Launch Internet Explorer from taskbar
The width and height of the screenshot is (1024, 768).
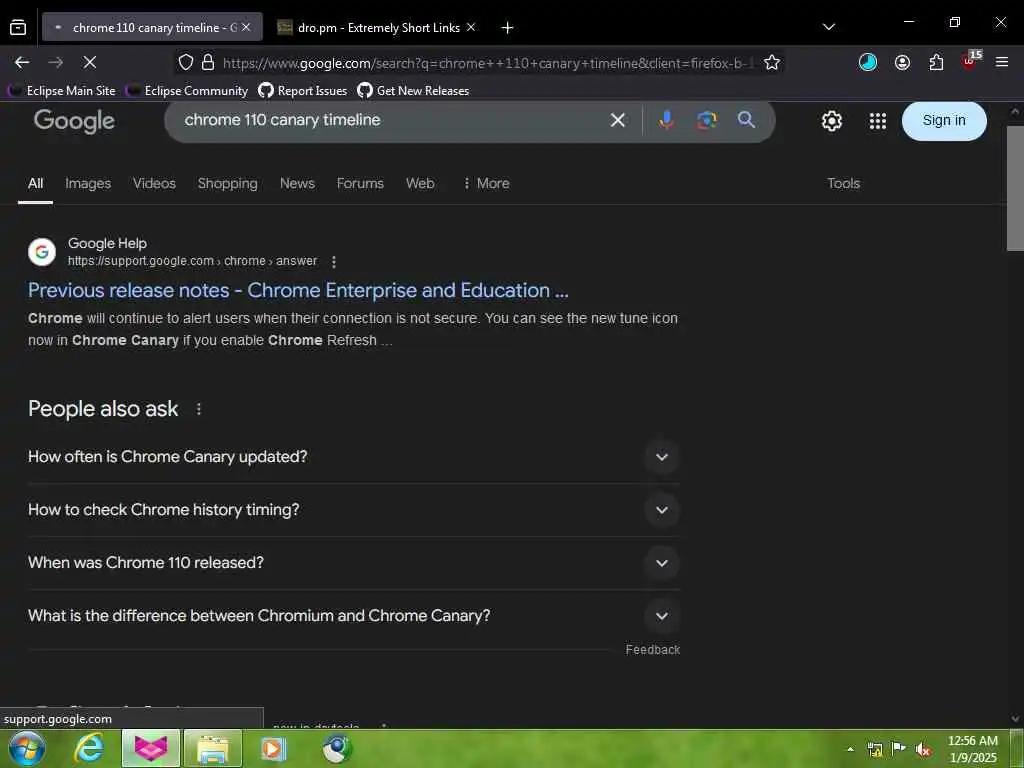point(88,748)
